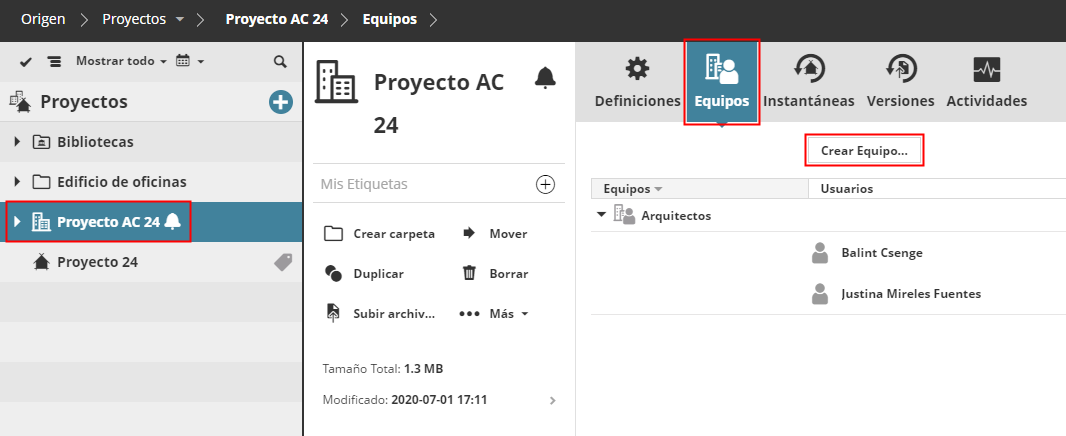Click Origen in the breadcrumb
The height and width of the screenshot is (436, 1066).
(x=44, y=20)
